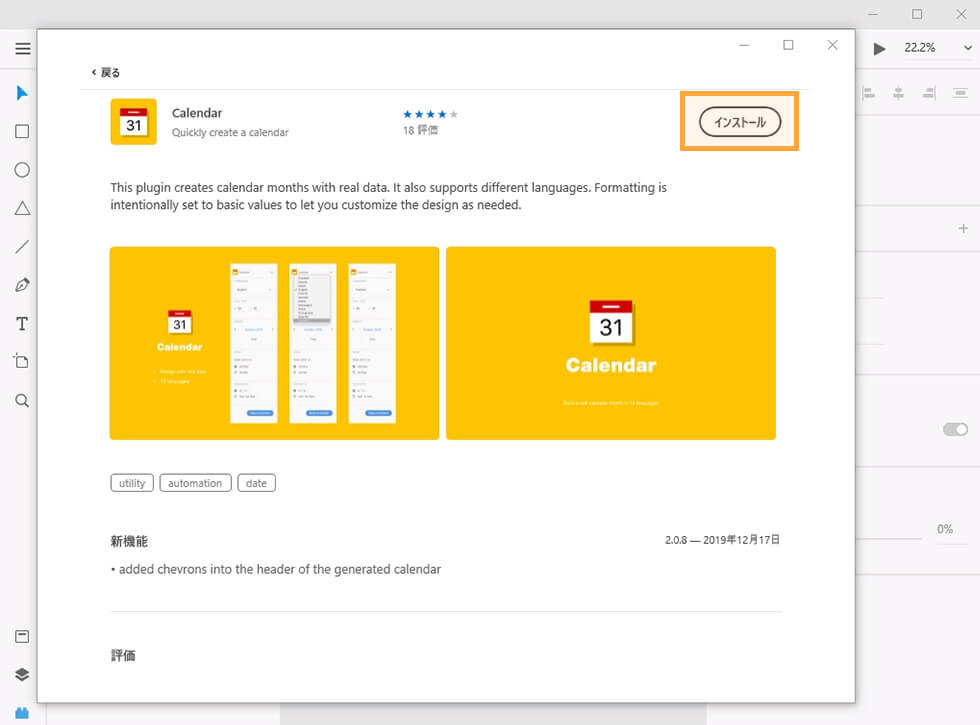Screen dimensions: 980x725
Task: Select the Text tool
Action: tap(22, 324)
